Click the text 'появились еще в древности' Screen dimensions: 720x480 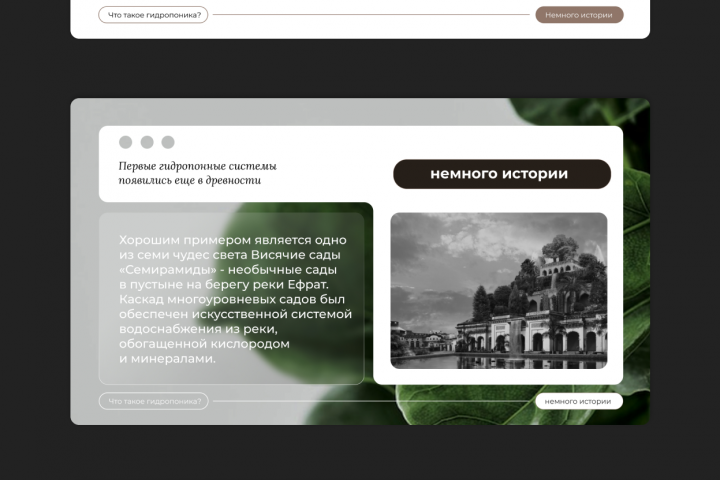click(190, 180)
